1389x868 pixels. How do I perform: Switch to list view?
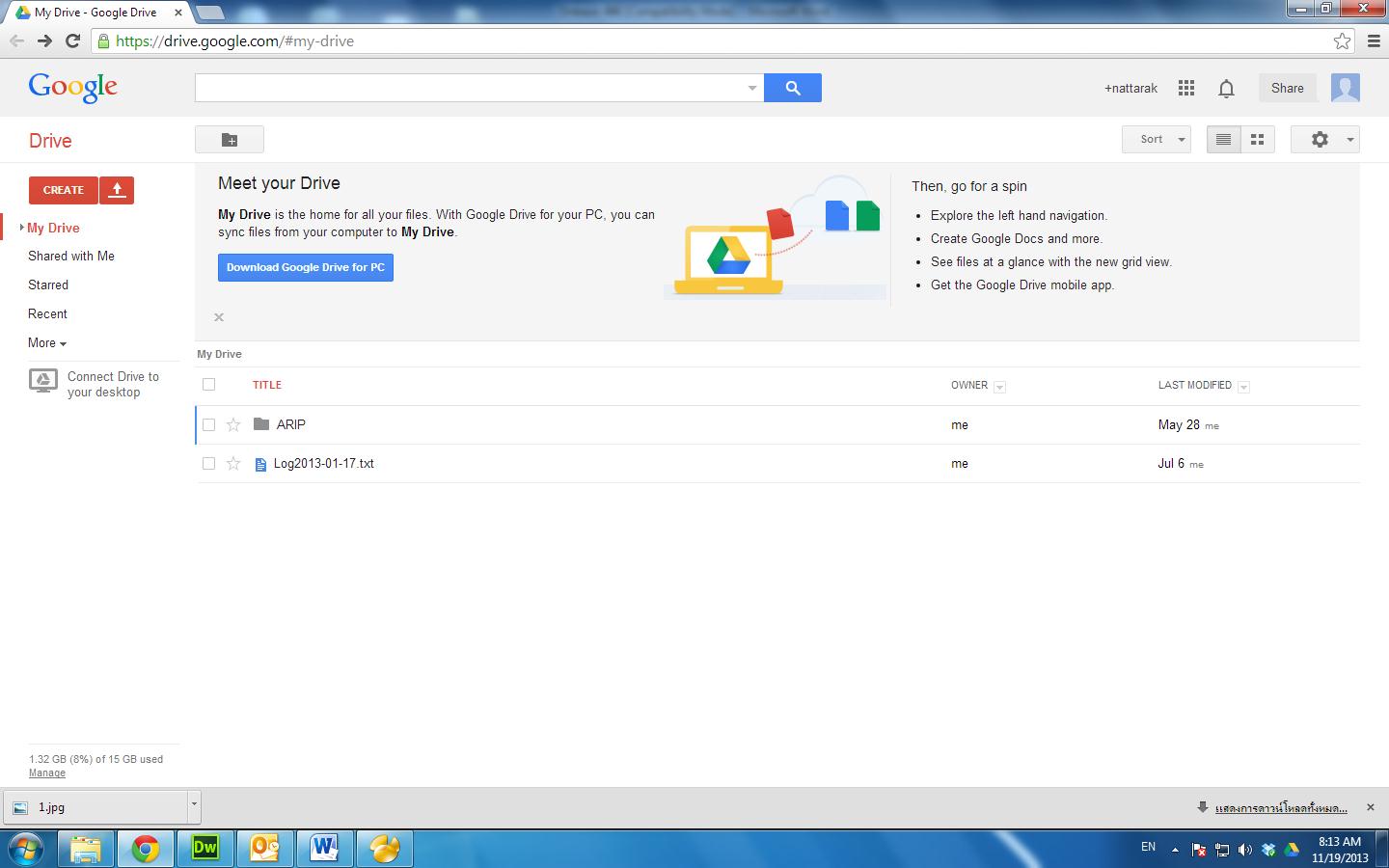1223,139
